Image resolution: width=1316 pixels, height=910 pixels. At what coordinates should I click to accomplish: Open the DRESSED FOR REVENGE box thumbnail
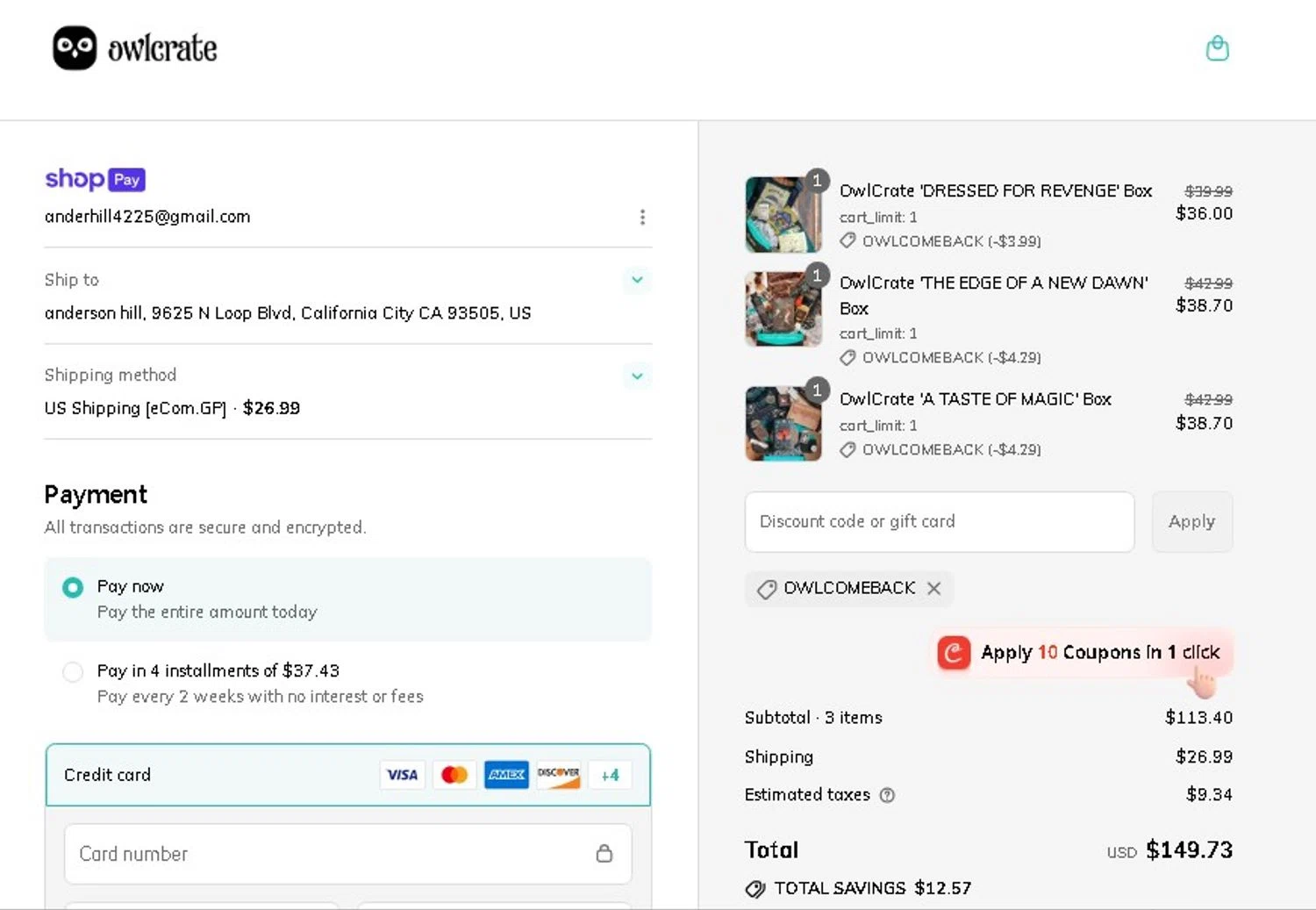point(783,215)
